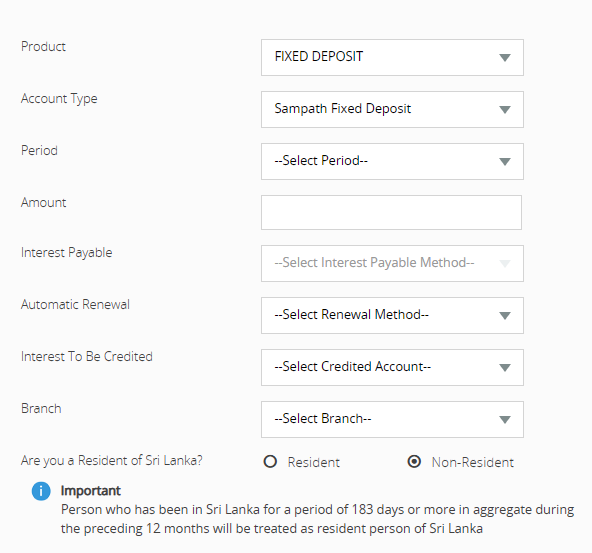Click the Branch dropdown arrow icon
The height and width of the screenshot is (553, 592).
pos(505,419)
